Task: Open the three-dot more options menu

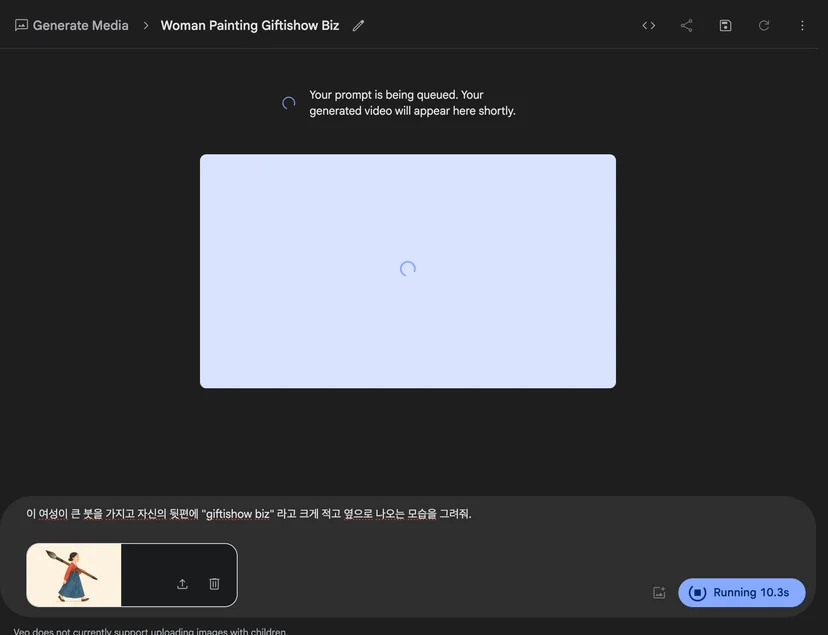Action: tap(802, 25)
